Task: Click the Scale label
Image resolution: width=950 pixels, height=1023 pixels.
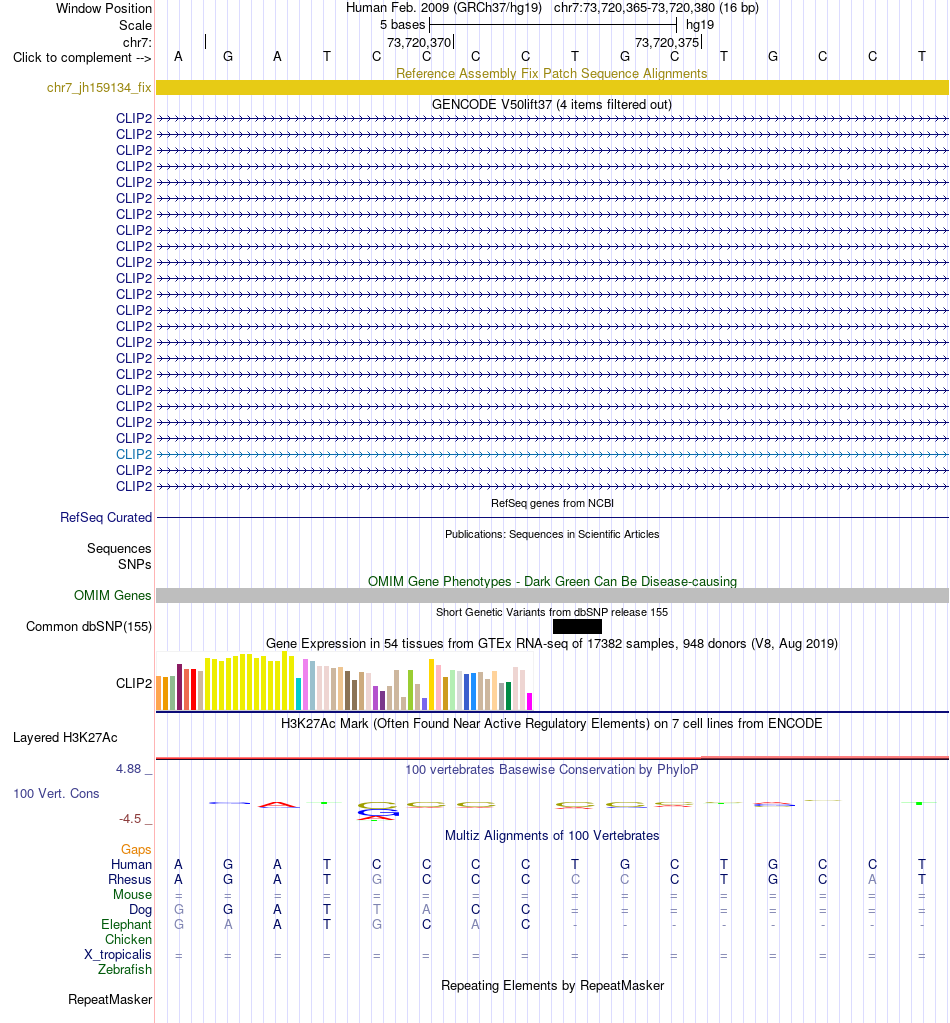Action: point(135,25)
